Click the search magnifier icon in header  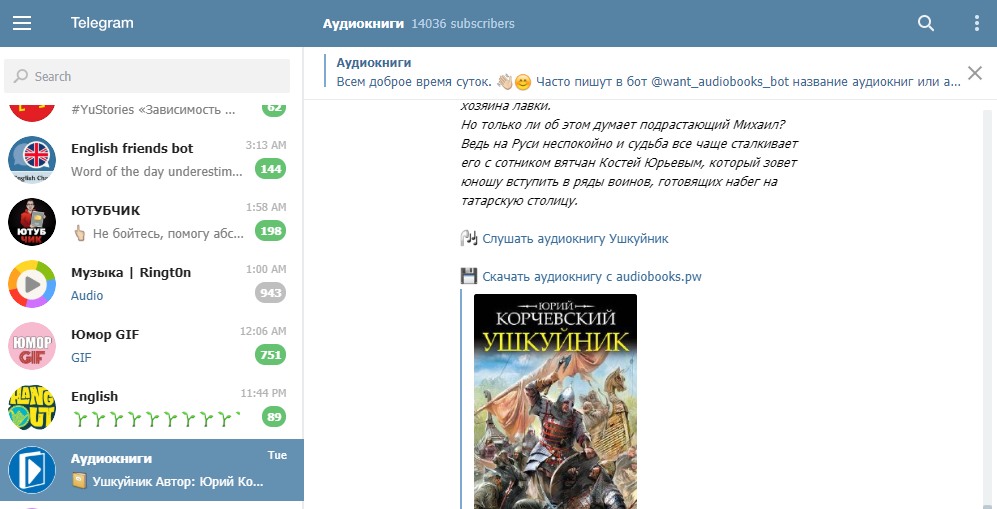(926, 23)
